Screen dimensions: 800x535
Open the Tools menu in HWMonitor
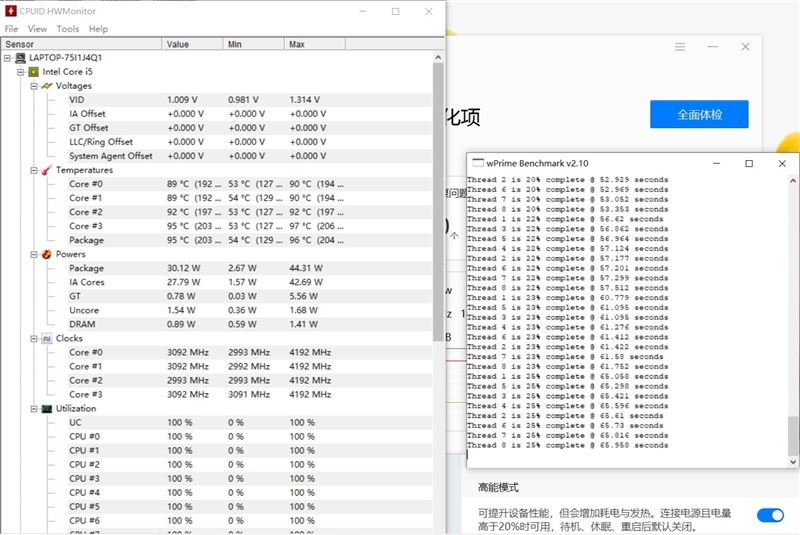[x=67, y=29]
